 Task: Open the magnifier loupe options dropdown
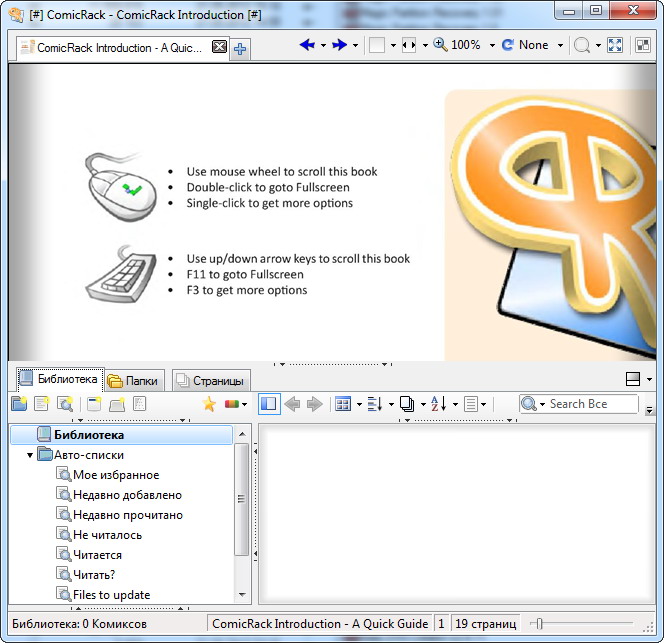point(598,45)
